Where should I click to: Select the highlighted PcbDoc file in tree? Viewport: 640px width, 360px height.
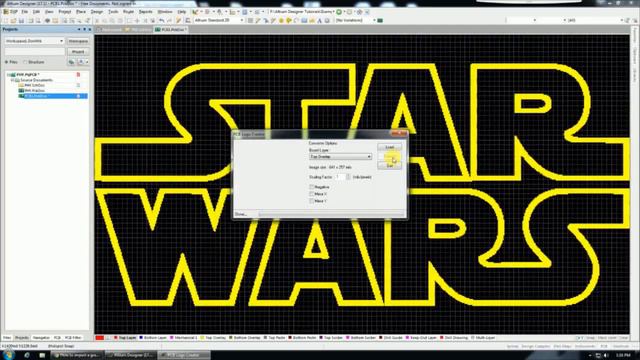(52, 96)
